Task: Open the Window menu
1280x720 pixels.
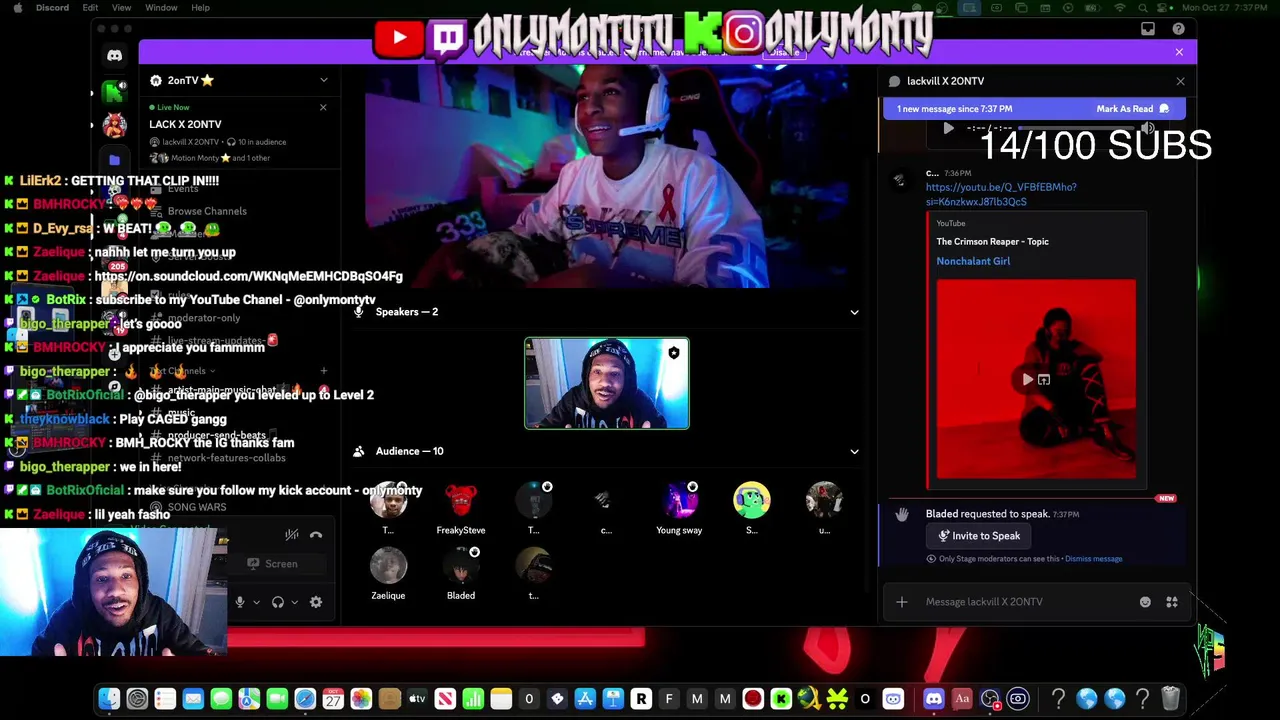Action: click(x=161, y=8)
